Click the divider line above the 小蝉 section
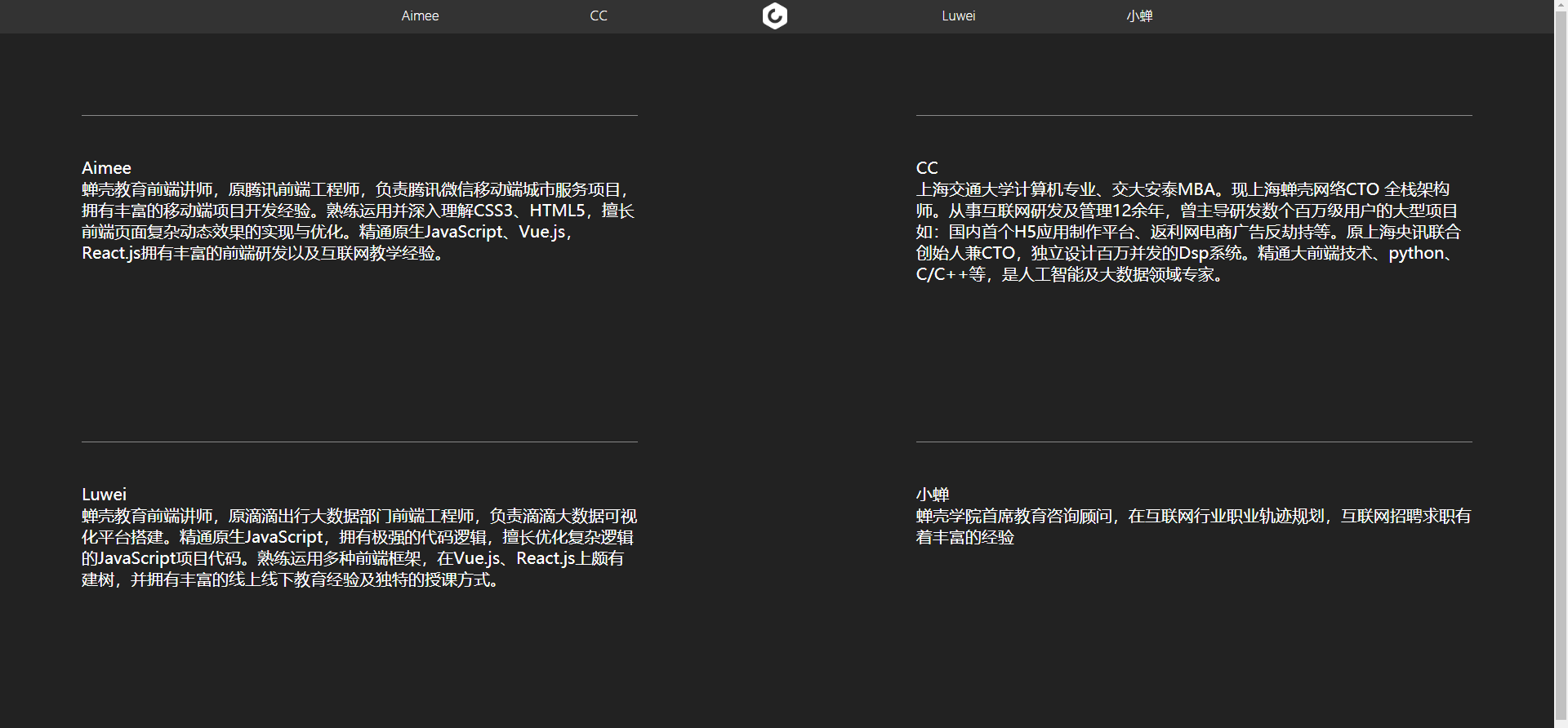Screen dimensions: 1568x728 point(1194,442)
